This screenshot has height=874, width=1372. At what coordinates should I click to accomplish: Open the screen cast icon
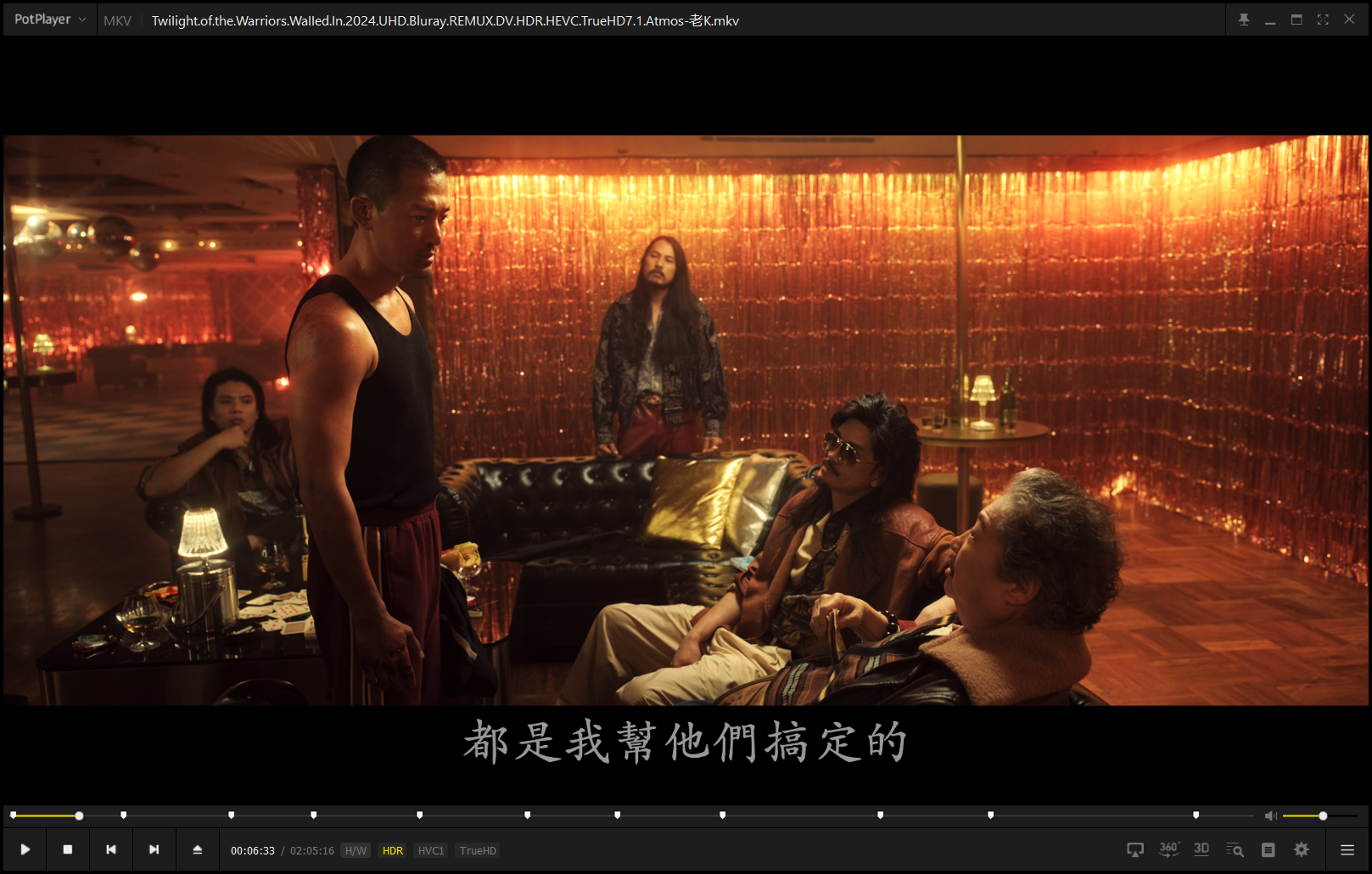coord(1135,849)
